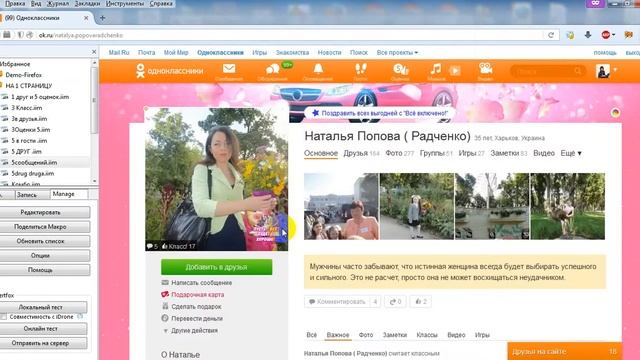This screenshot has width=640, height=360.
Task: Select the Классы feed filter
Action: [427, 335]
